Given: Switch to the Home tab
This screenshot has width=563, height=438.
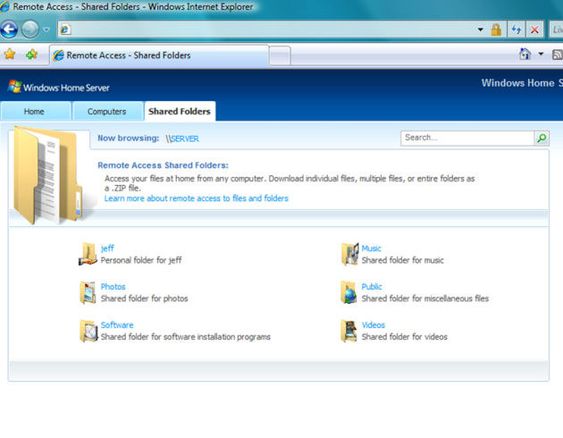Looking at the screenshot, I should (34, 111).
